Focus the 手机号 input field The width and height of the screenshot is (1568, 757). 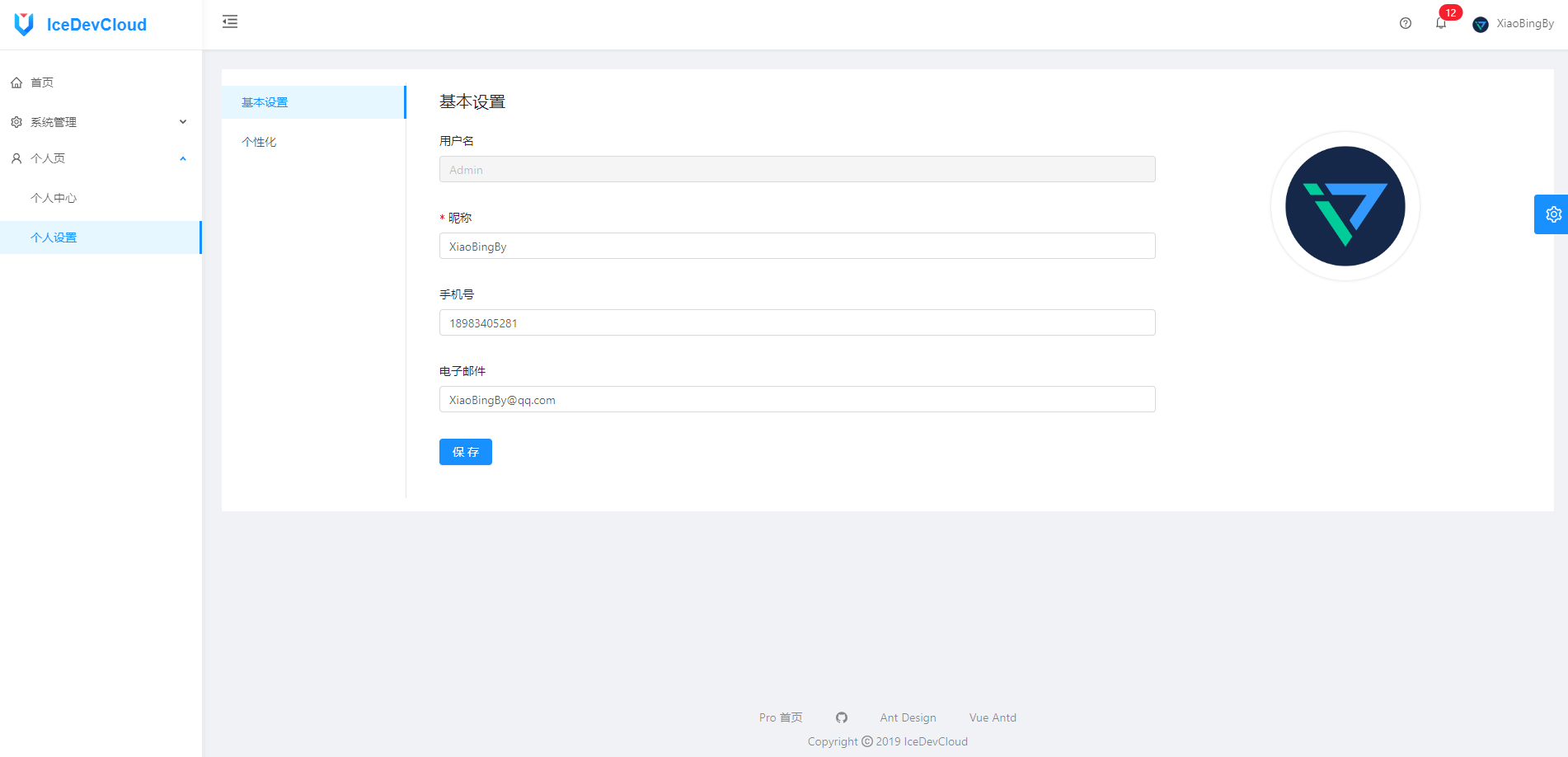[797, 322]
